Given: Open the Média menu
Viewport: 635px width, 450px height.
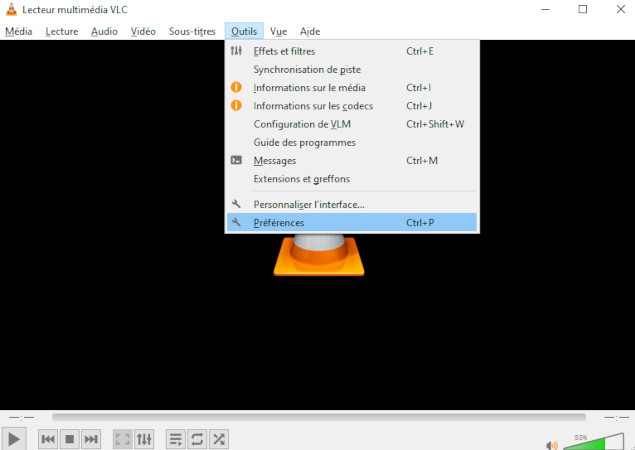Looking at the screenshot, I should 19,31.
